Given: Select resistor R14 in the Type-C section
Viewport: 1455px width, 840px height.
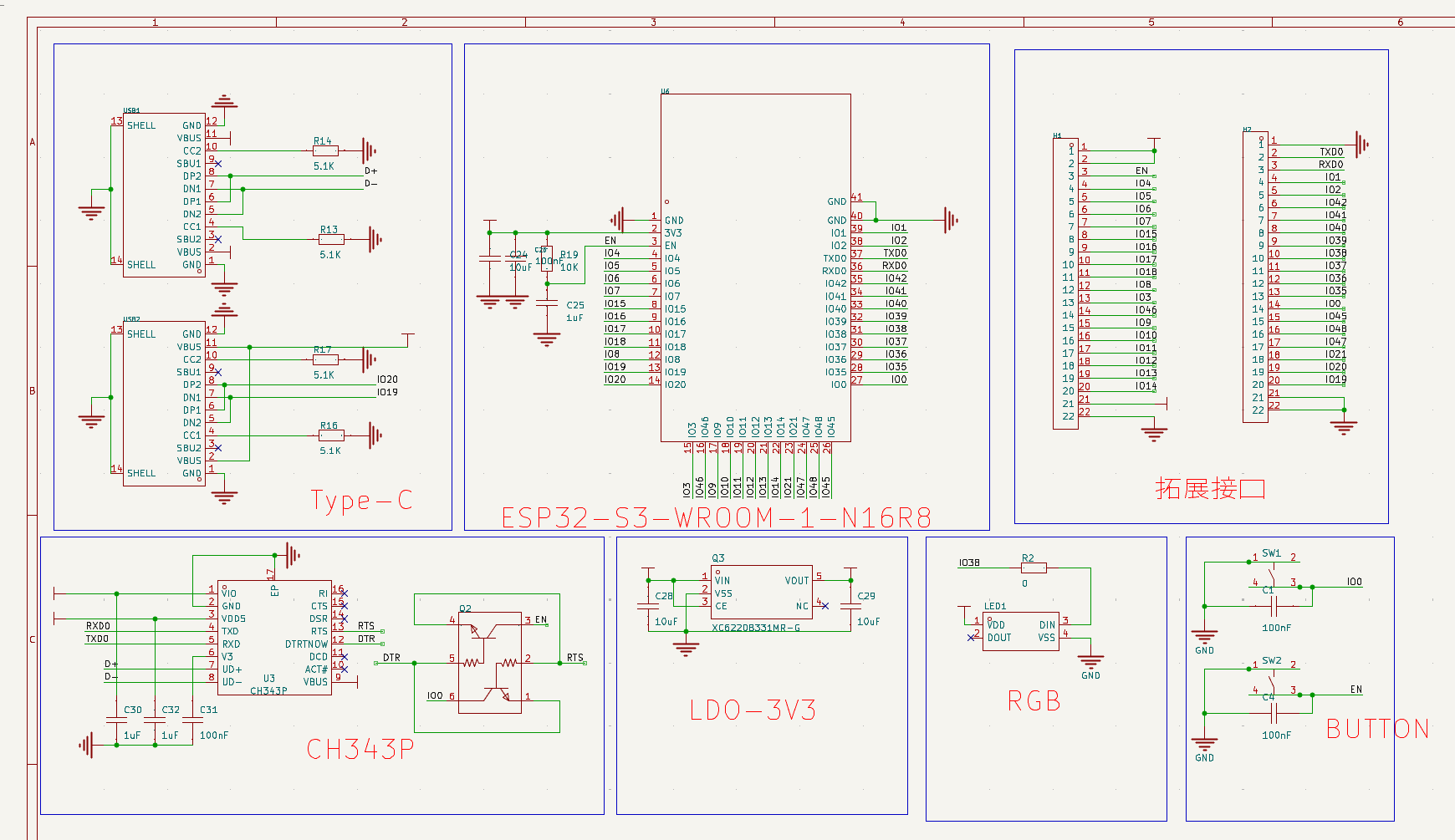Looking at the screenshot, I should tap(325, 151).
